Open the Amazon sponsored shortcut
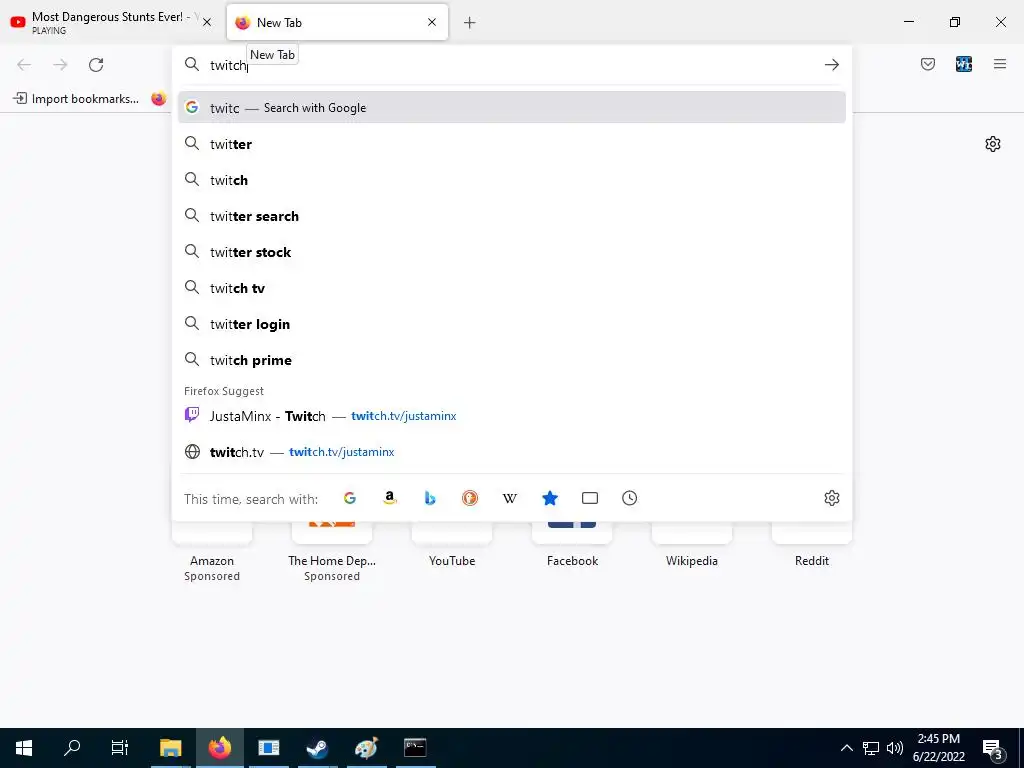This screenshot has height=768, width=1024. pyautogui.click(x=212, y=552)
